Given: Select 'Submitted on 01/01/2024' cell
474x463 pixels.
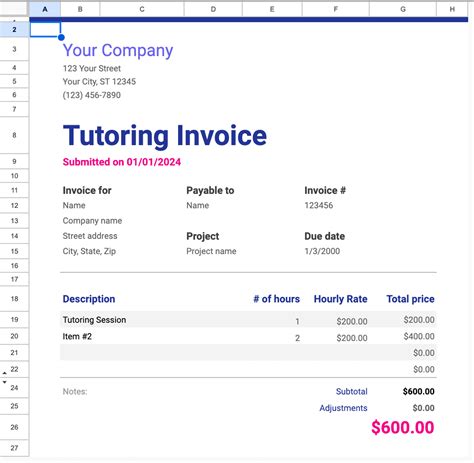Looking at the screenshot, I should pyautogui.click(x=122, y=162).
